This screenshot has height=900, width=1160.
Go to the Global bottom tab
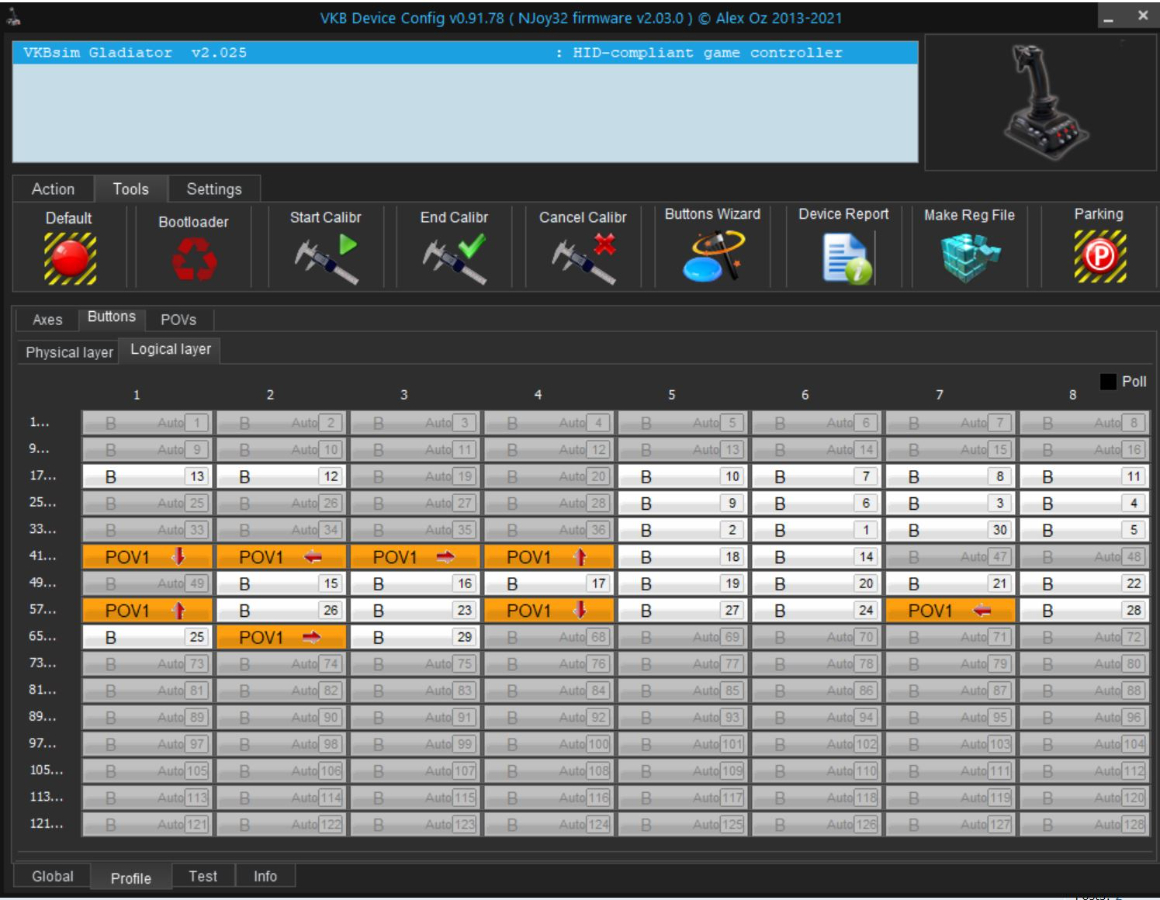coord(52,876)
